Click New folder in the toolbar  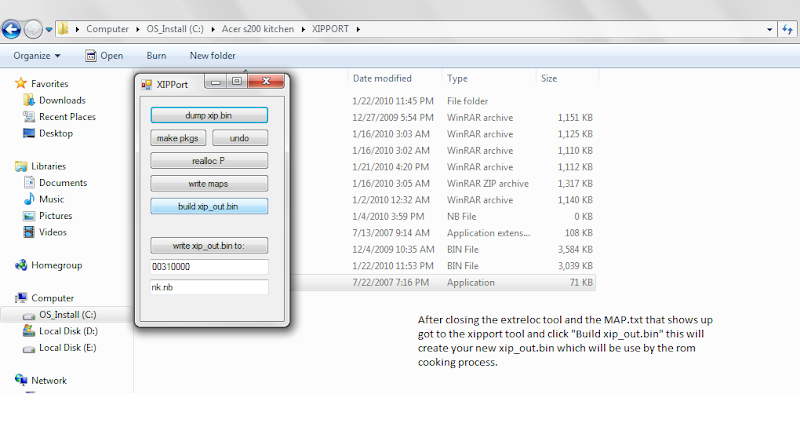tap(213, 56)
